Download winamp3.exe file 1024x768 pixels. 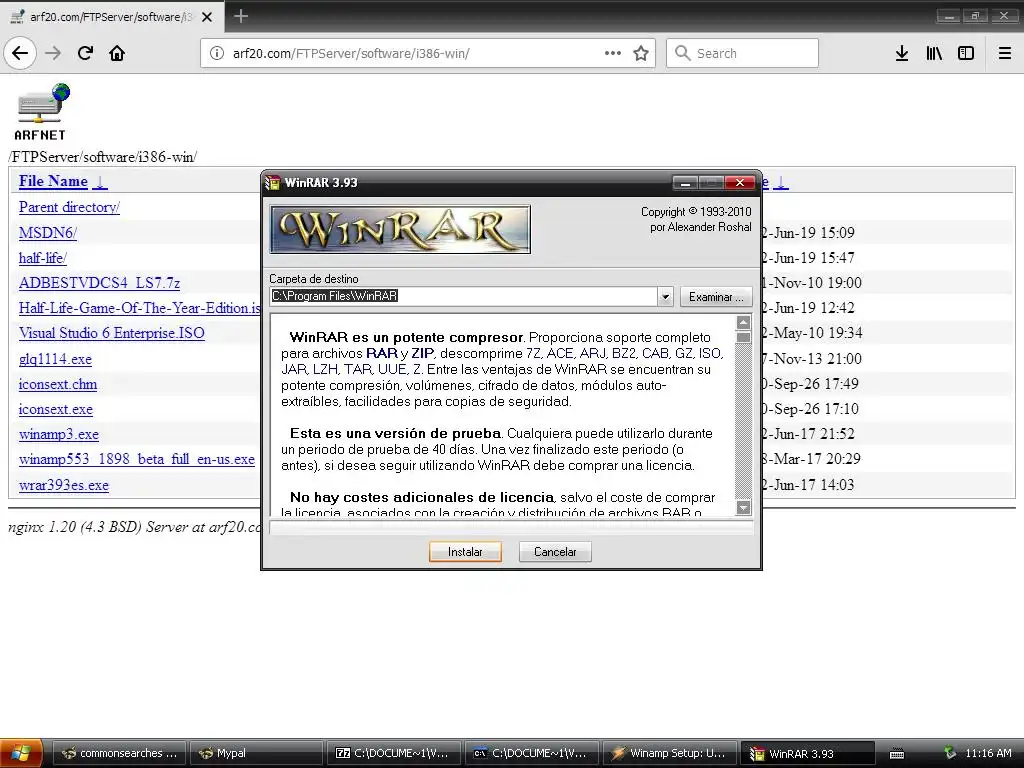(x=59, y=434)
